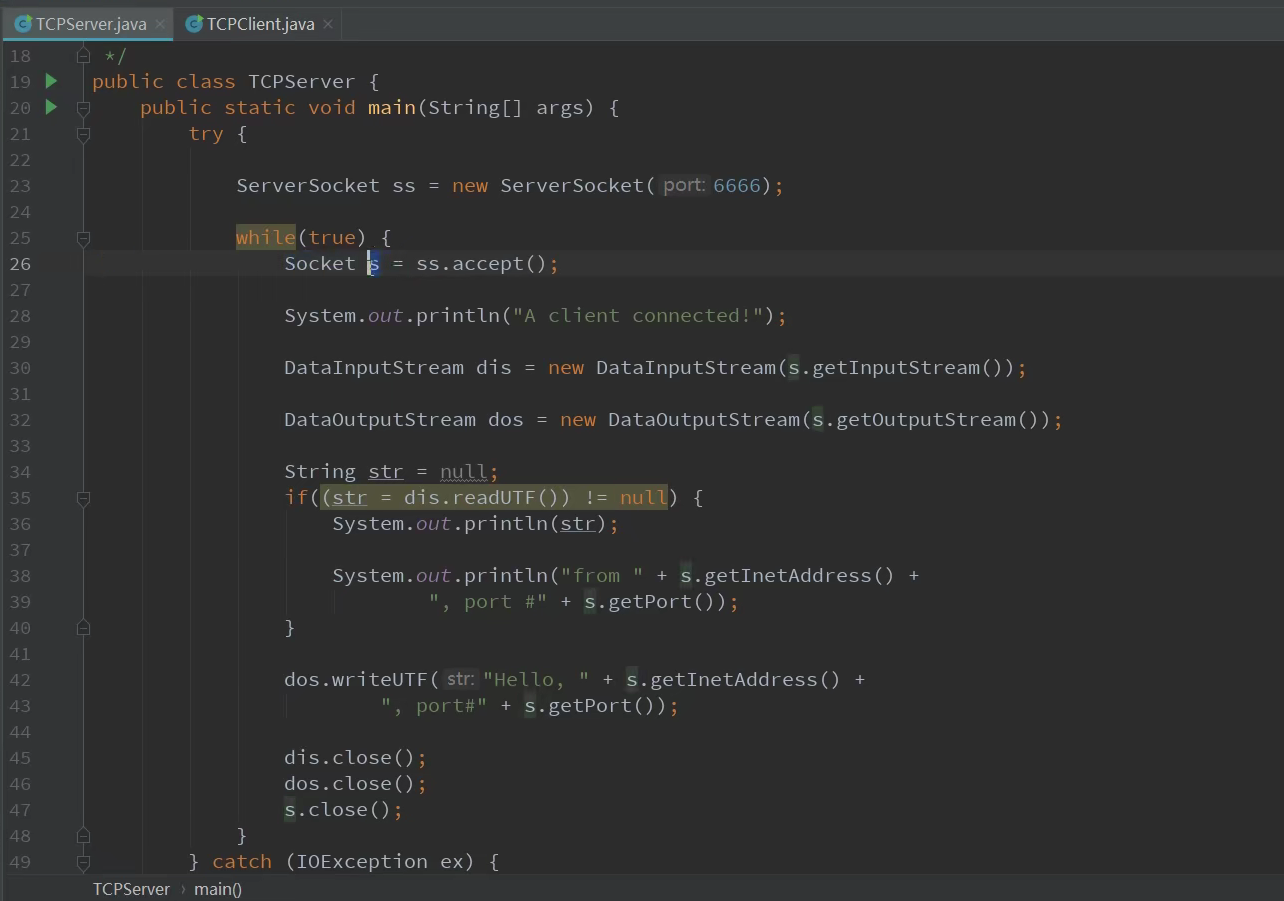
Task: Click the fold end marker on line 48
Action: point(83,835)
